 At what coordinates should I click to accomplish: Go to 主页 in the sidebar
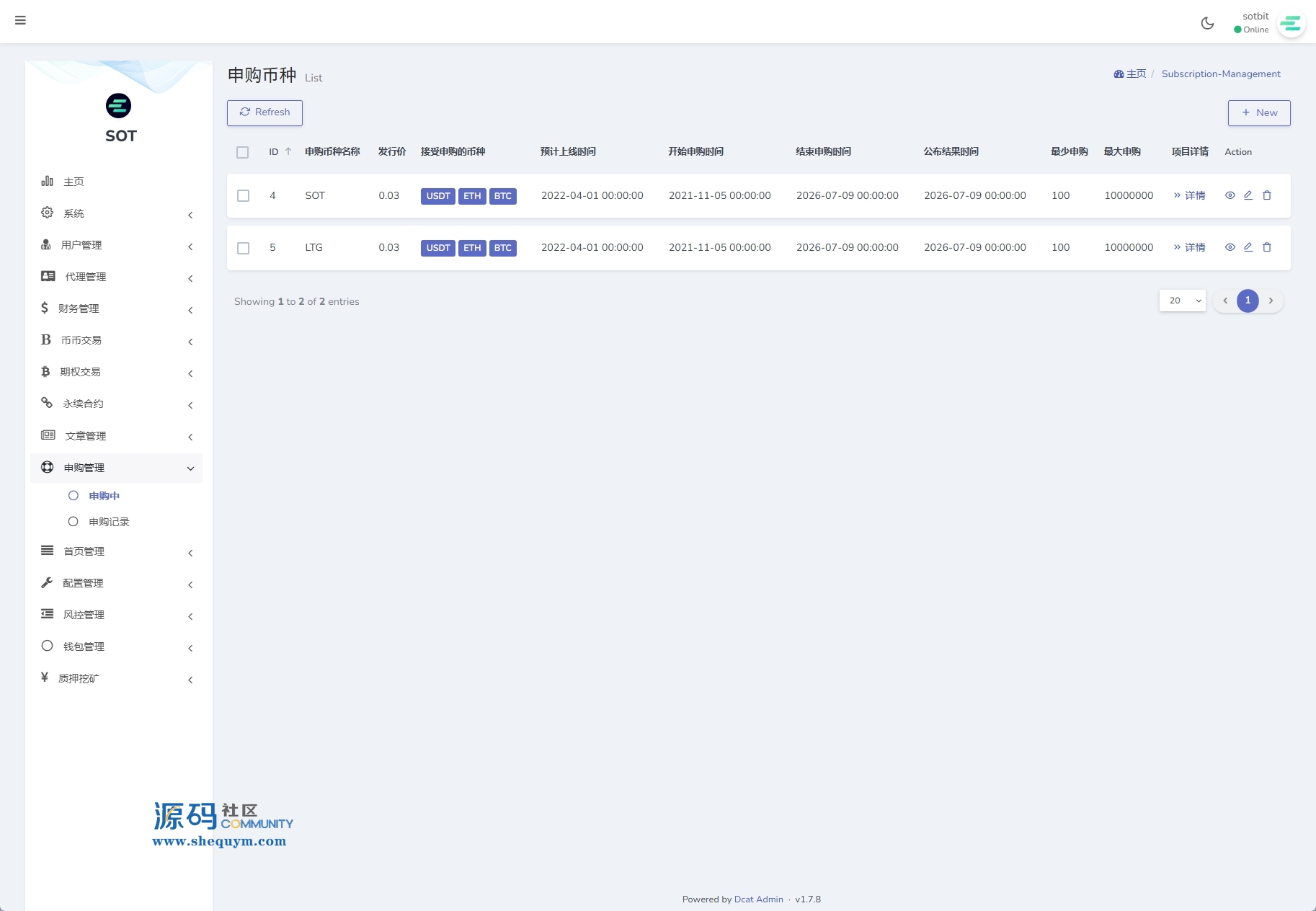coord(74,182)
